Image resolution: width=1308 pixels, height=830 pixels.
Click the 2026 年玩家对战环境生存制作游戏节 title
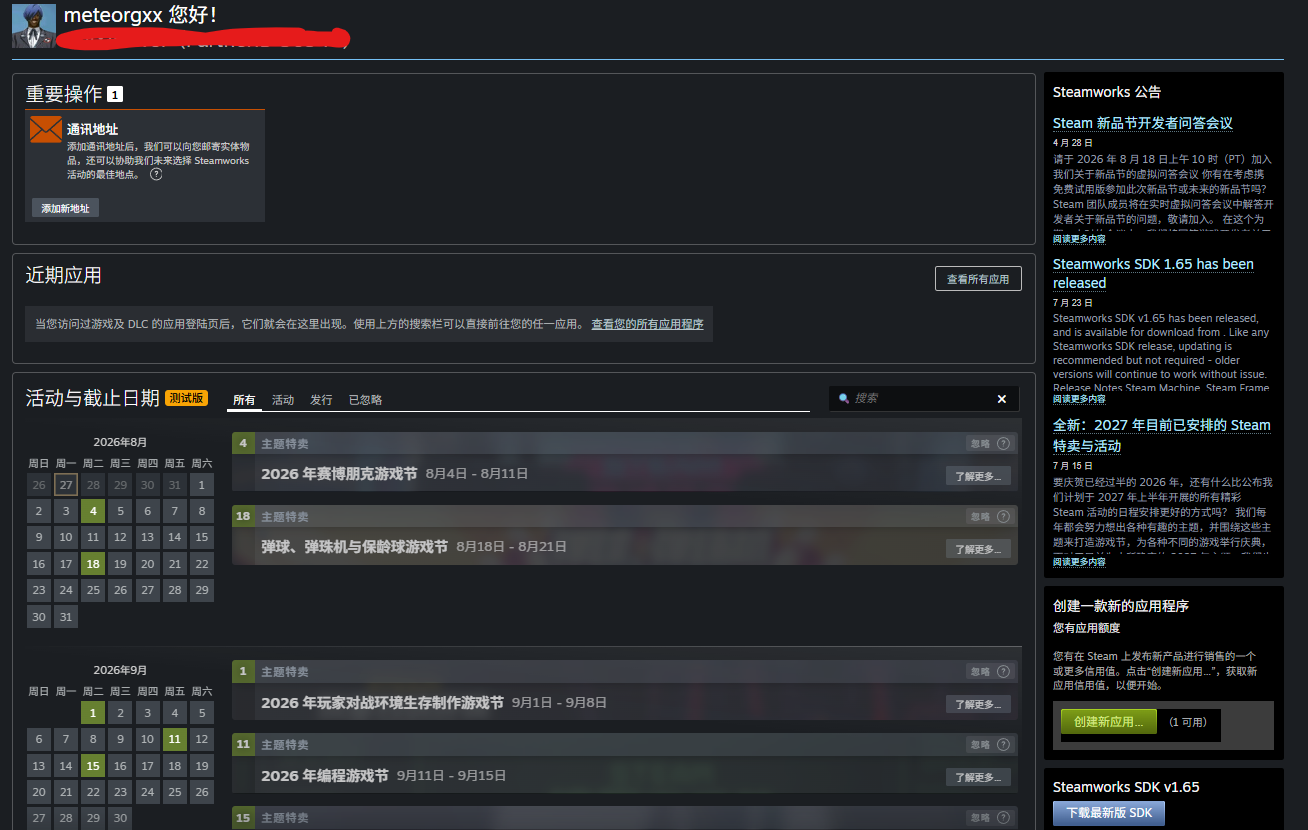382,703
